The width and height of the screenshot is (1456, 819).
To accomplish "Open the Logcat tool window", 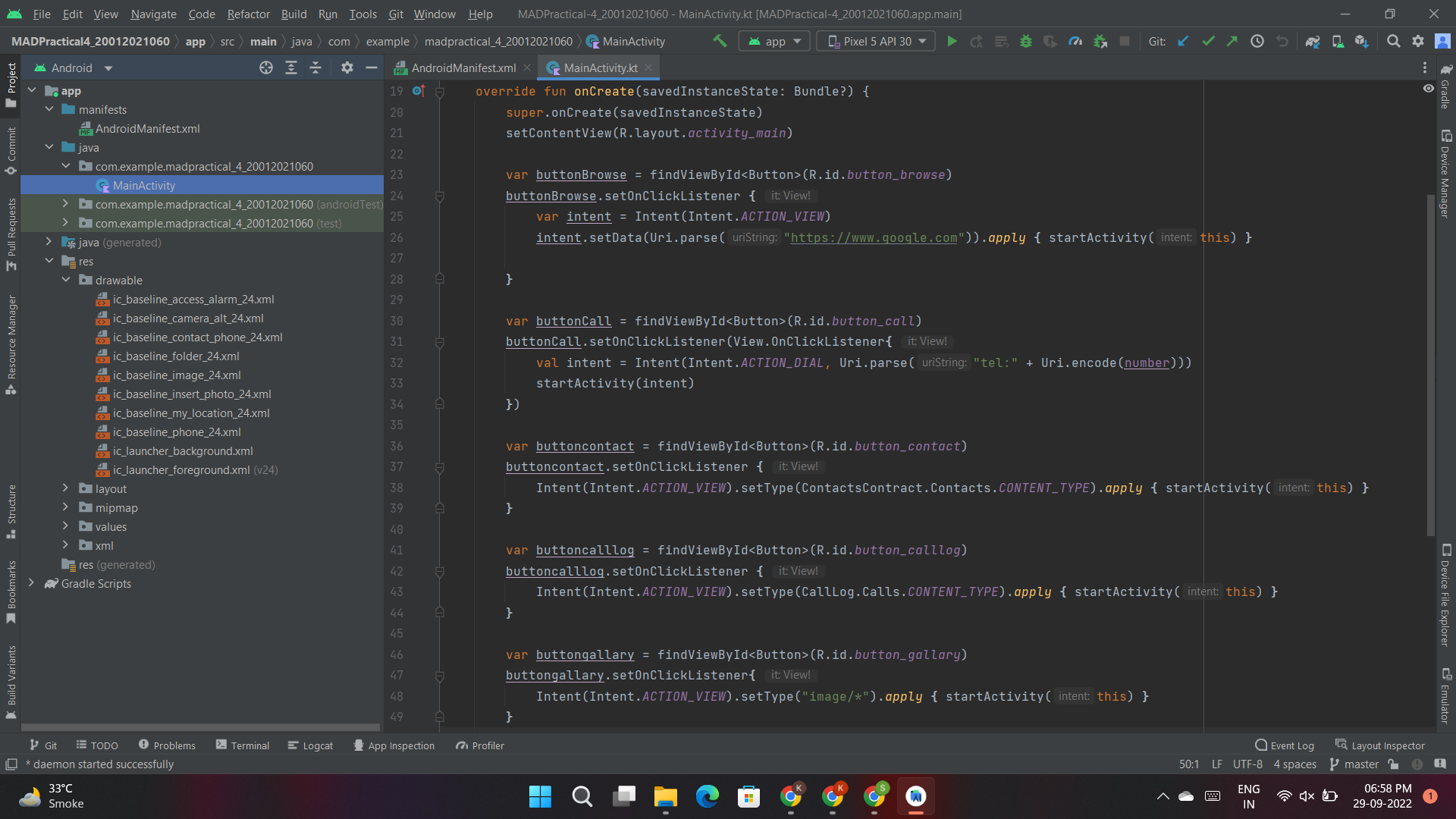I will tap(311, 745).
